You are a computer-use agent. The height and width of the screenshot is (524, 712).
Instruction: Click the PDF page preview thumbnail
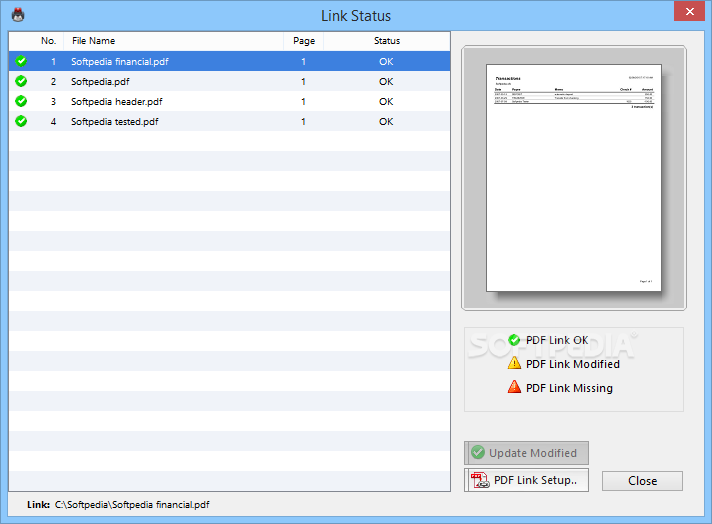click(574, 178)
